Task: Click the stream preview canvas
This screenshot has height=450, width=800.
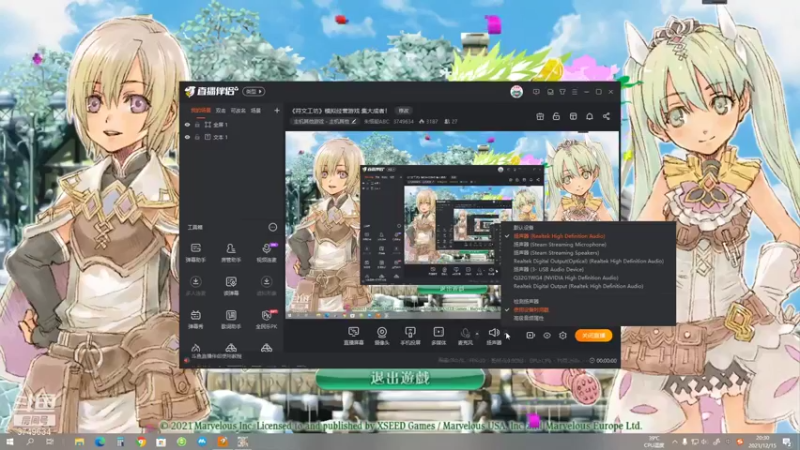Action: (x=452, y=226)
